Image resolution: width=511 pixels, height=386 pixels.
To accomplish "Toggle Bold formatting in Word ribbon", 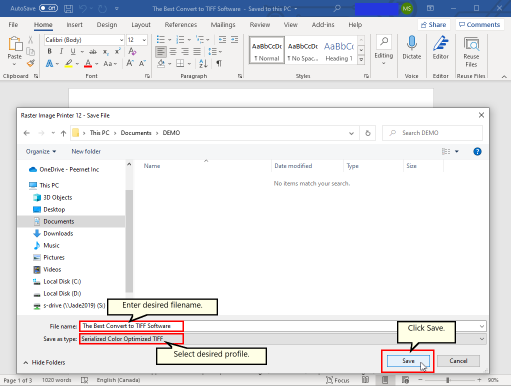I will (49, 51).
